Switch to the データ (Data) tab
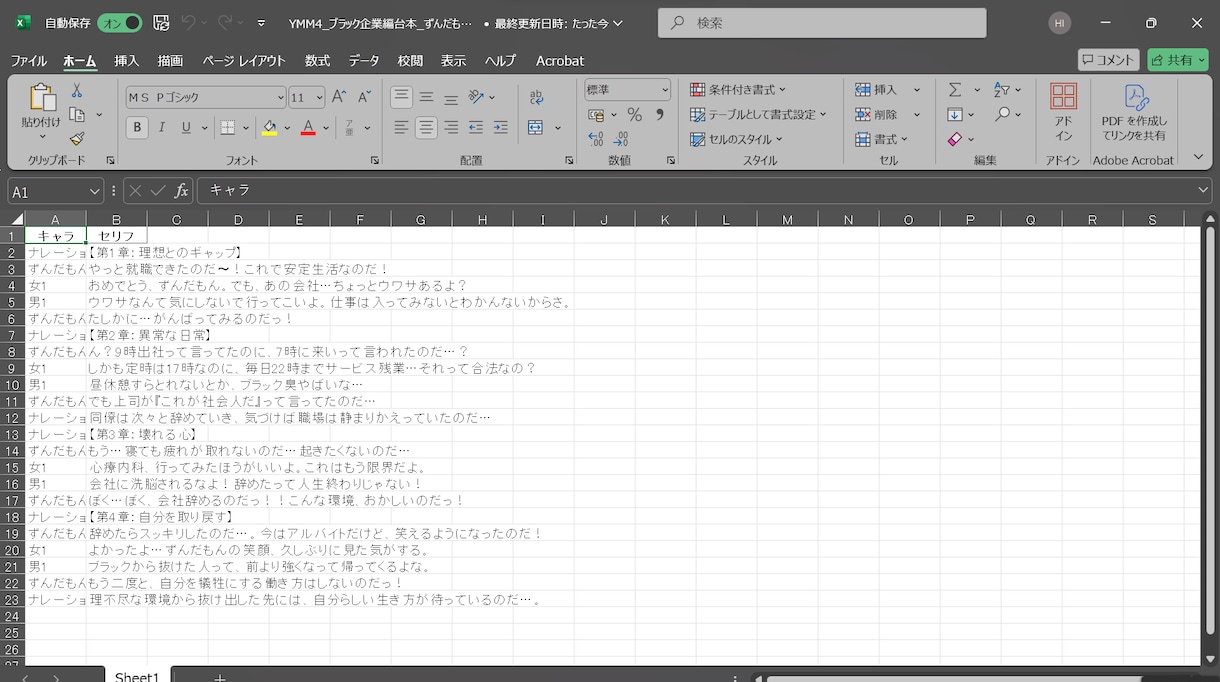The image size is (1220, 682). (364, 61)
